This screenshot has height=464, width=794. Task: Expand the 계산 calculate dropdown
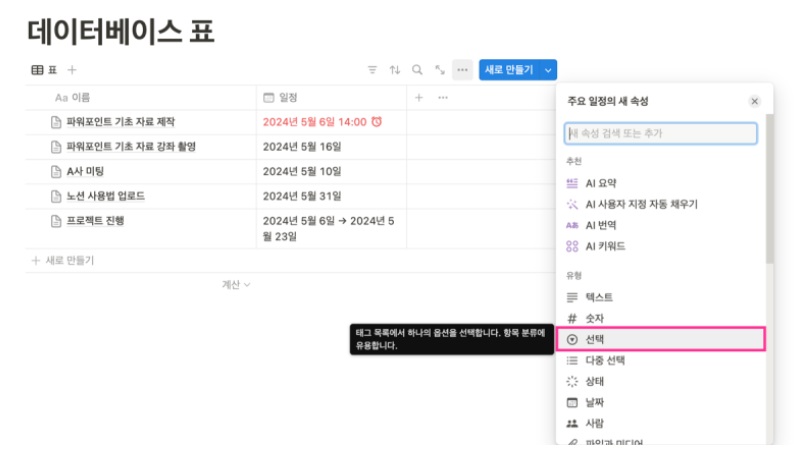[x=236, y=285]
